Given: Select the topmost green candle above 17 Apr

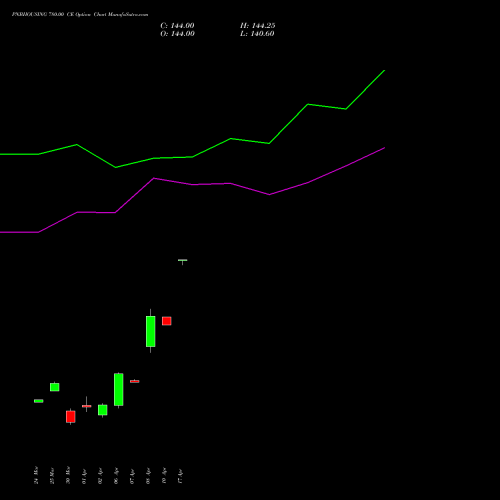Looking at the screenshot, I should (183, 260).
